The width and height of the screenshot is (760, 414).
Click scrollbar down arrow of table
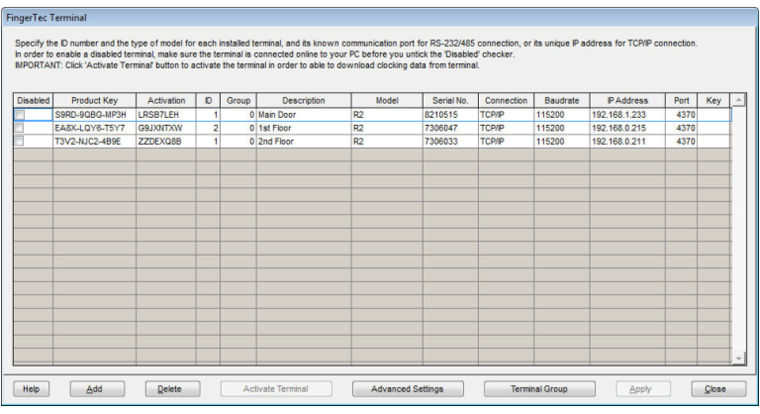click(738, 358)
